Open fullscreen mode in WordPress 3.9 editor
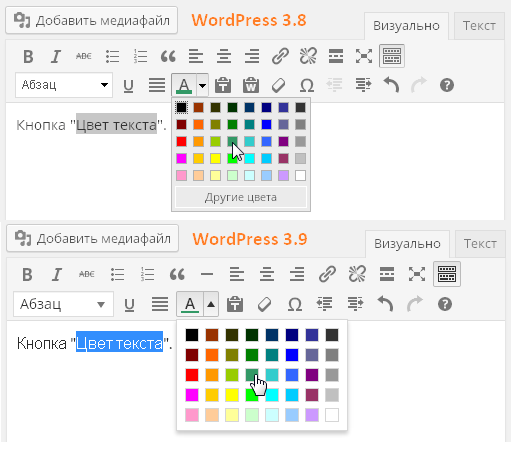The width and height of the screenshot is (511, 450). click(417, 274)
